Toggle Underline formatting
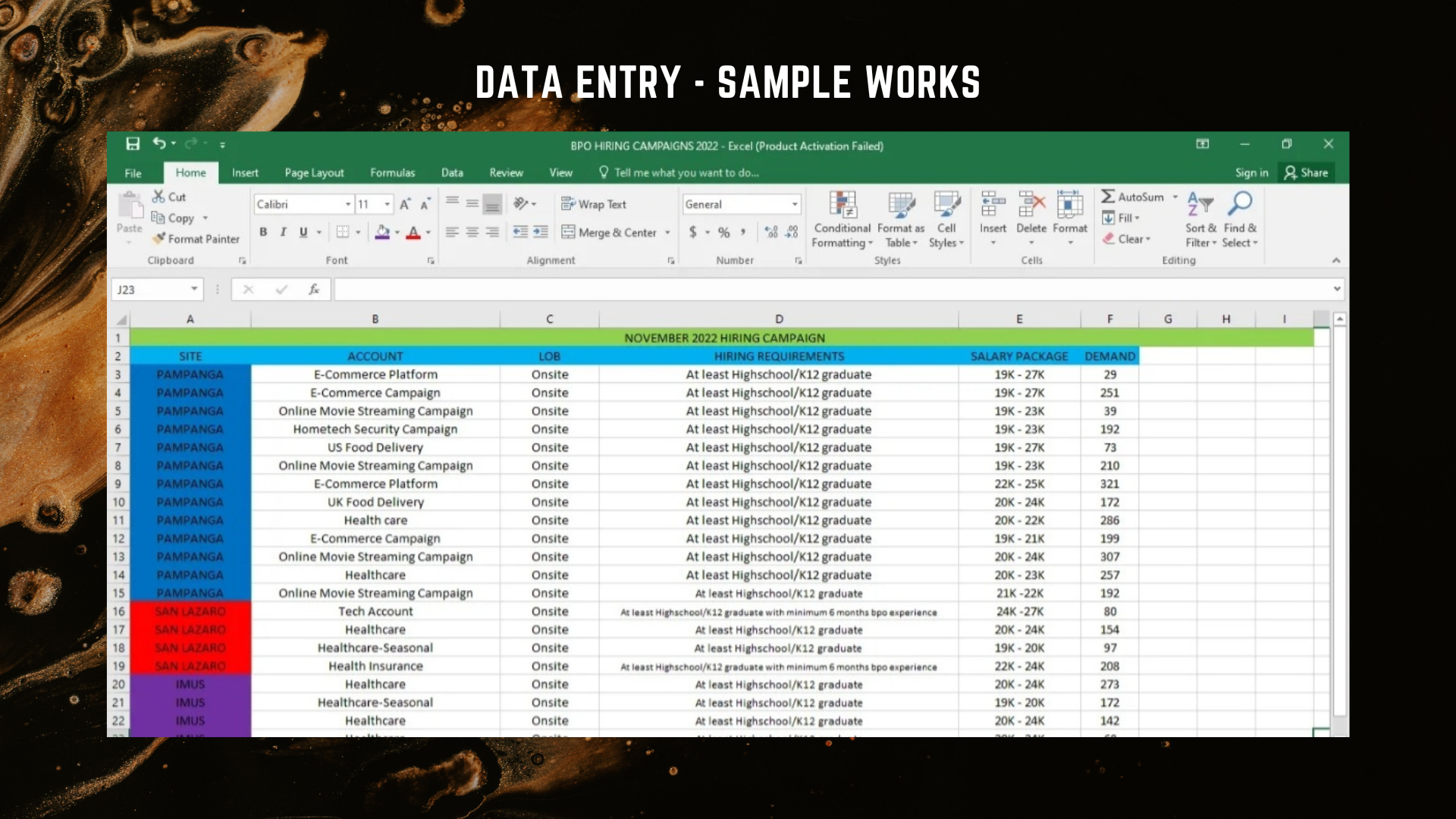Image resolution: width=1456 pixels, height=819 pixels. [303, 232]
